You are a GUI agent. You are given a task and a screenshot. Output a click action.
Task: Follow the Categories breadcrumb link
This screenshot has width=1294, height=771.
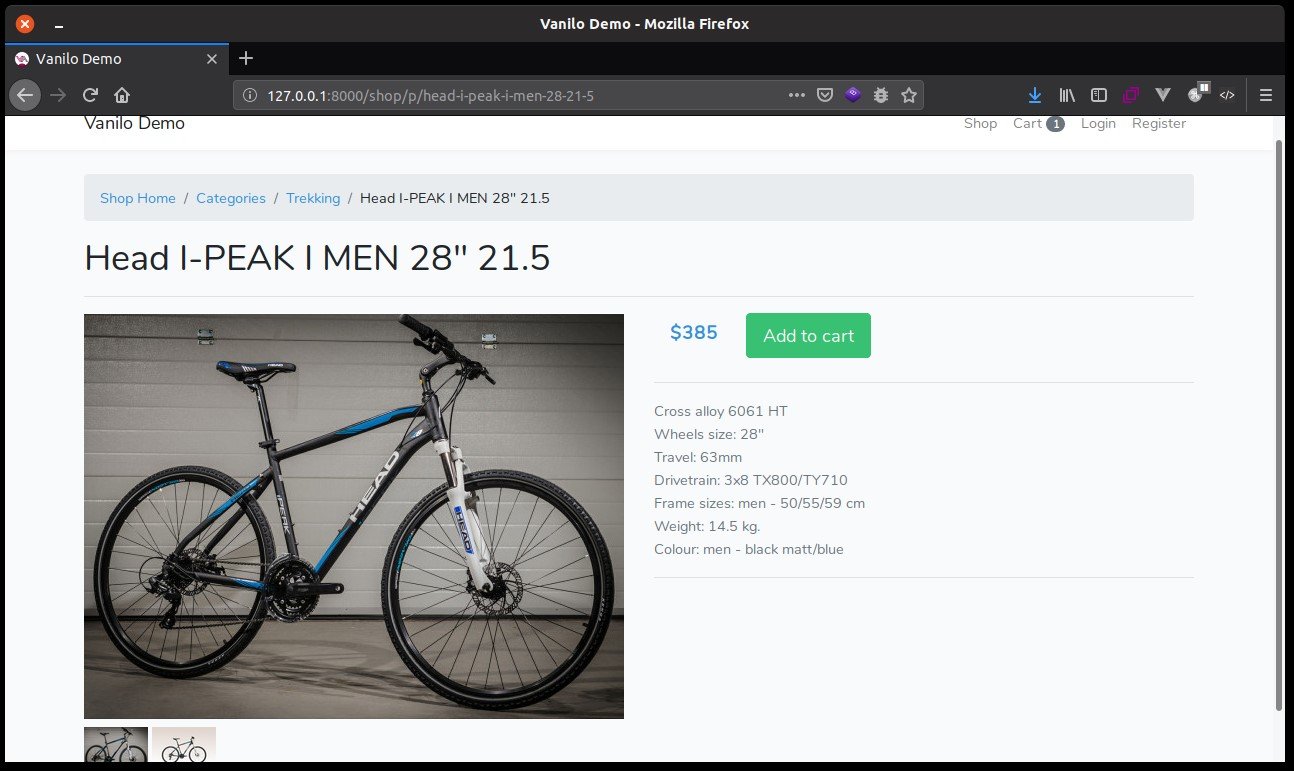click(x=231, y=198)
